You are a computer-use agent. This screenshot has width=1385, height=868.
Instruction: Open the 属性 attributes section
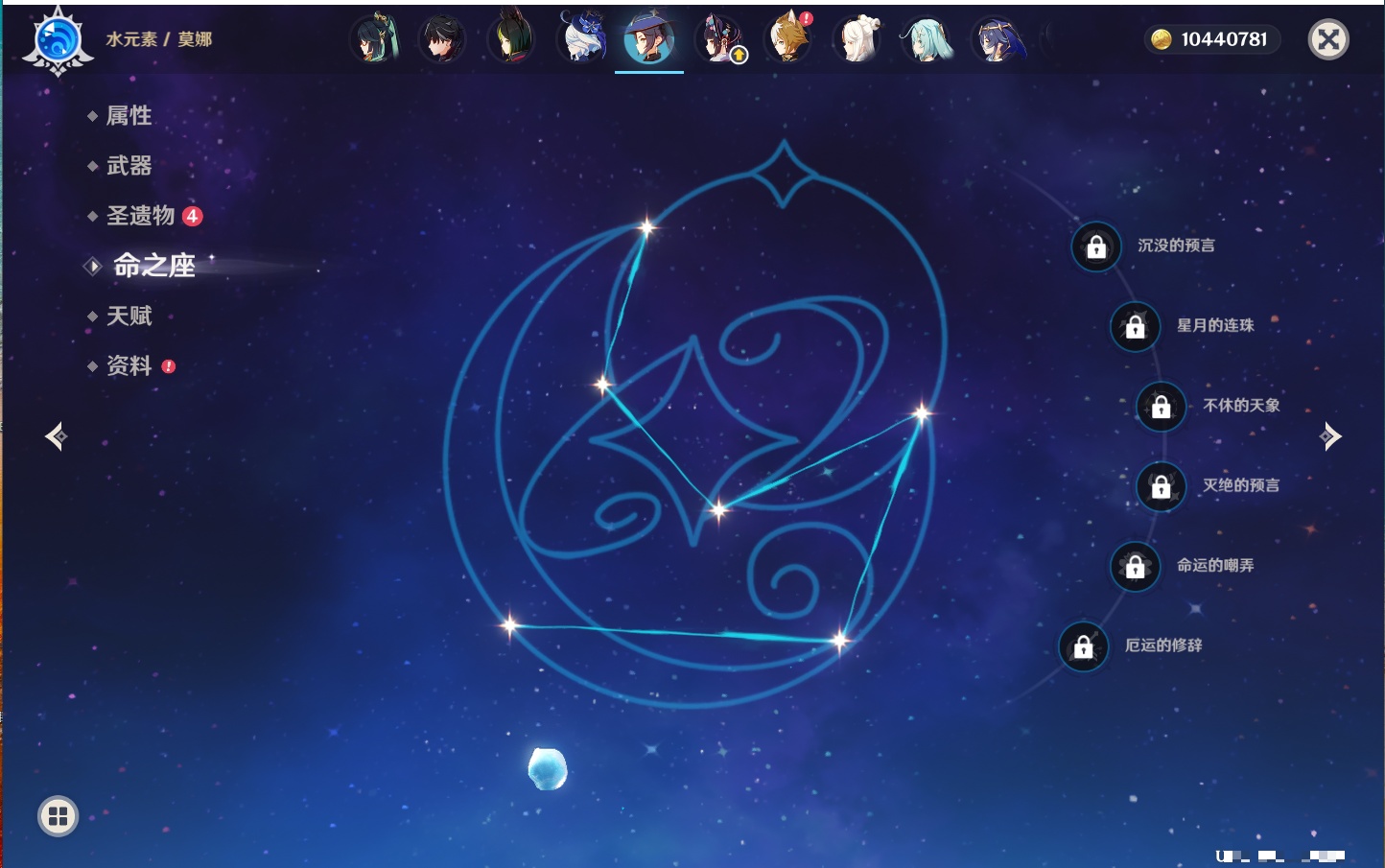tap(129, 116)
